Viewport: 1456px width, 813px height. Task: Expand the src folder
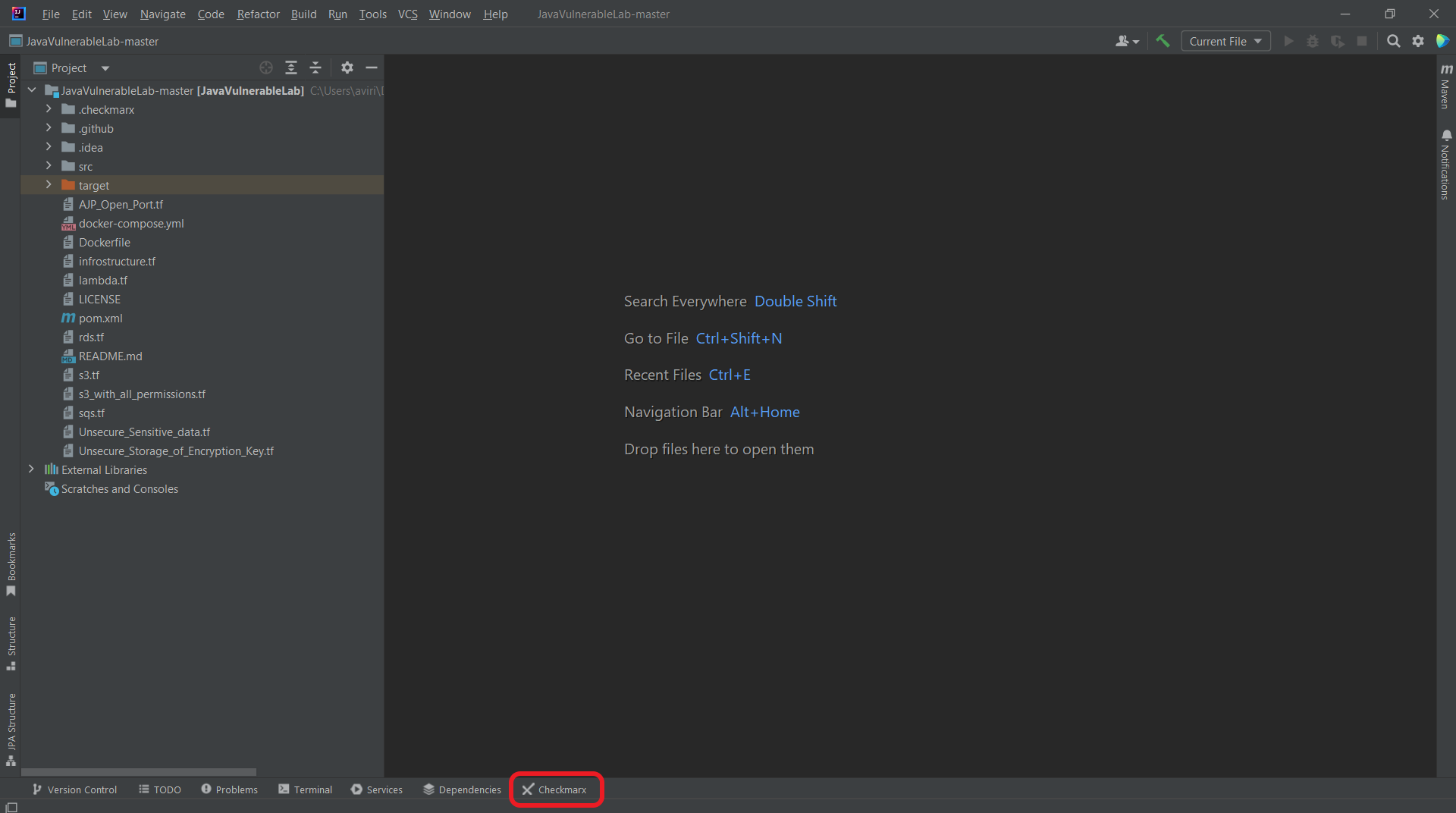pos(49,166)
